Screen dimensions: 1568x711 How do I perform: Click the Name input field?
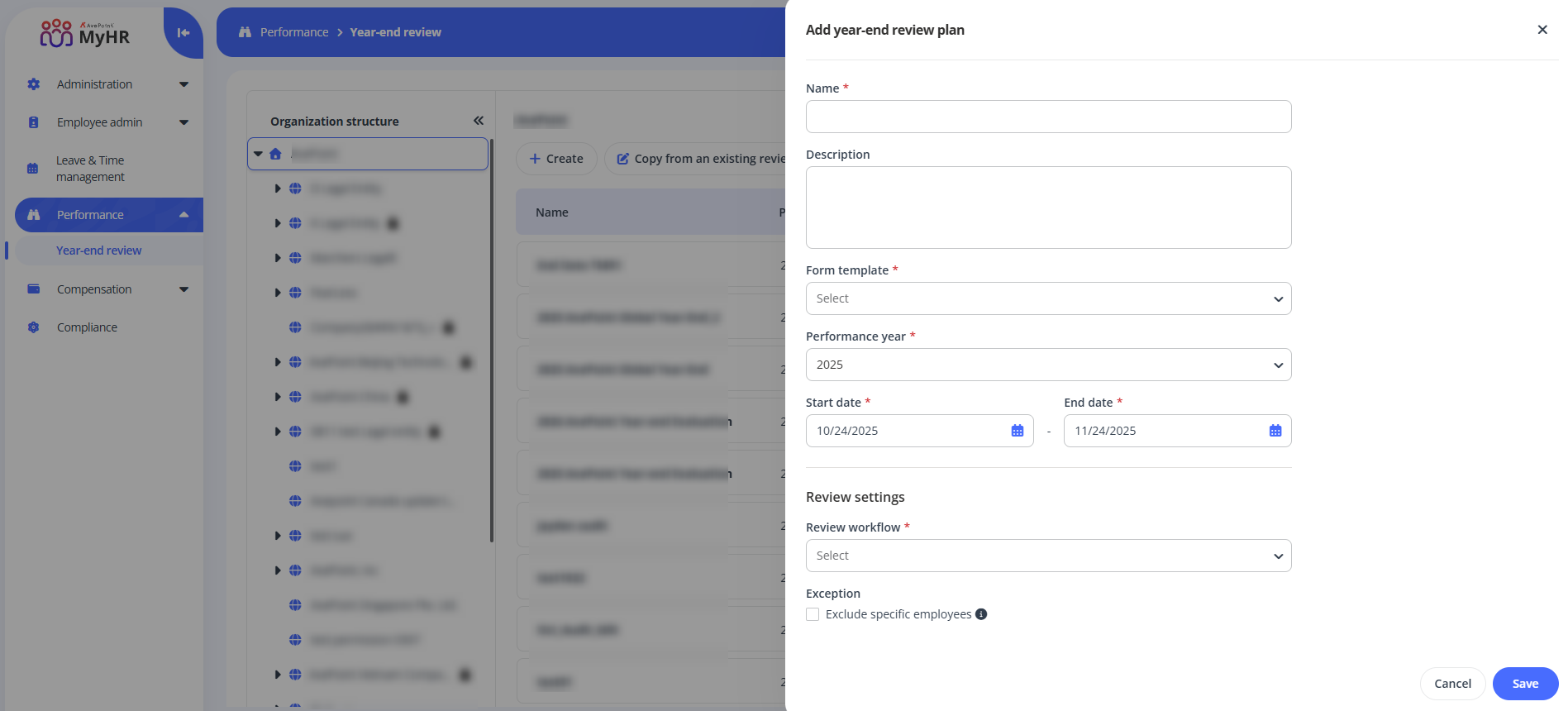pyautogui.click(x=1048, y=117)
